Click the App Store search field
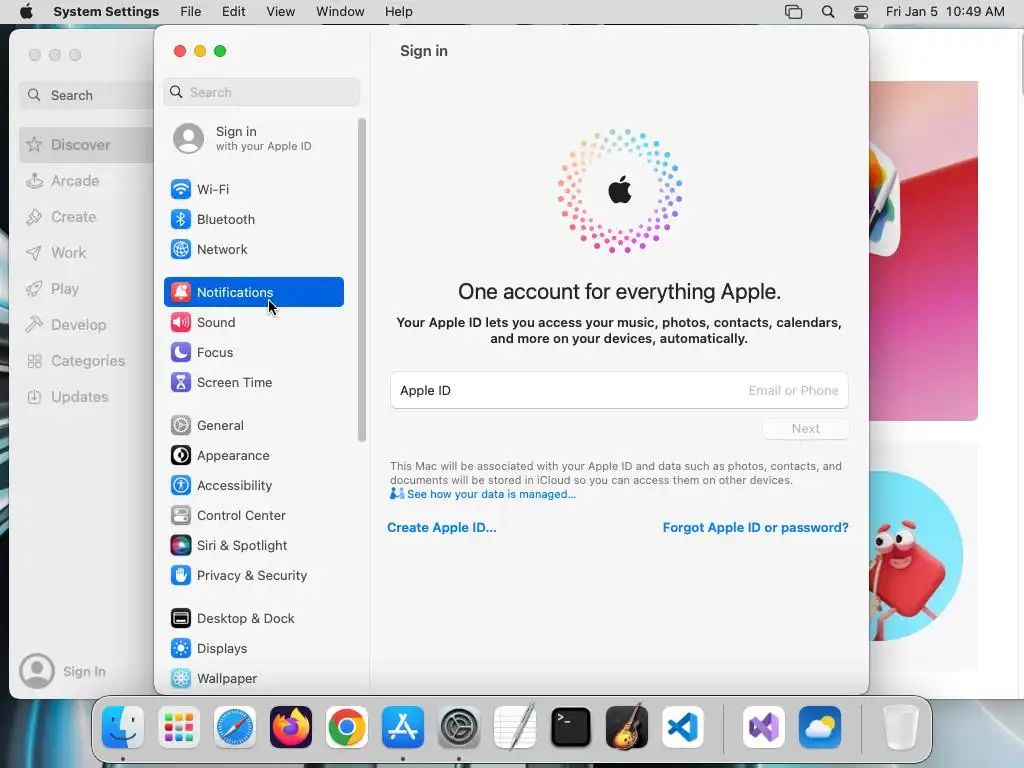Viewport: 1024px width, 768px height. (86, 95)
